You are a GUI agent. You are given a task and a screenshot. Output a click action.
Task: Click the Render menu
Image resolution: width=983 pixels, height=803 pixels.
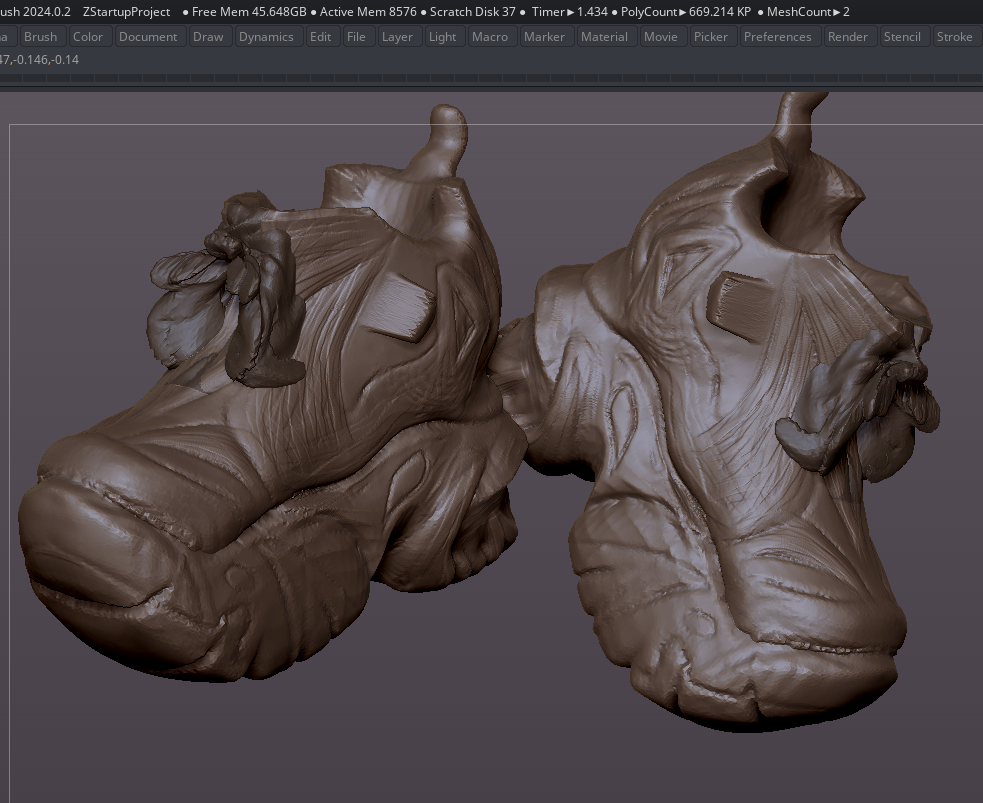click(x=848, y=37)
